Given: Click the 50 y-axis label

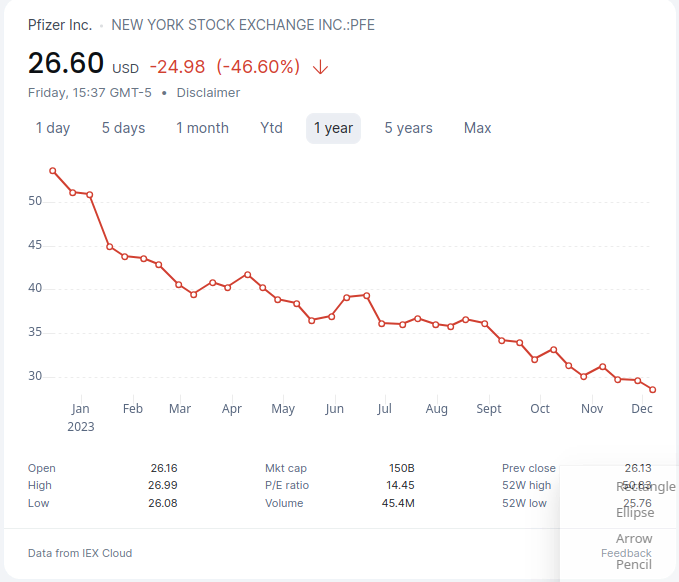Looking at the screenshot, I should [x=35, y=201].
